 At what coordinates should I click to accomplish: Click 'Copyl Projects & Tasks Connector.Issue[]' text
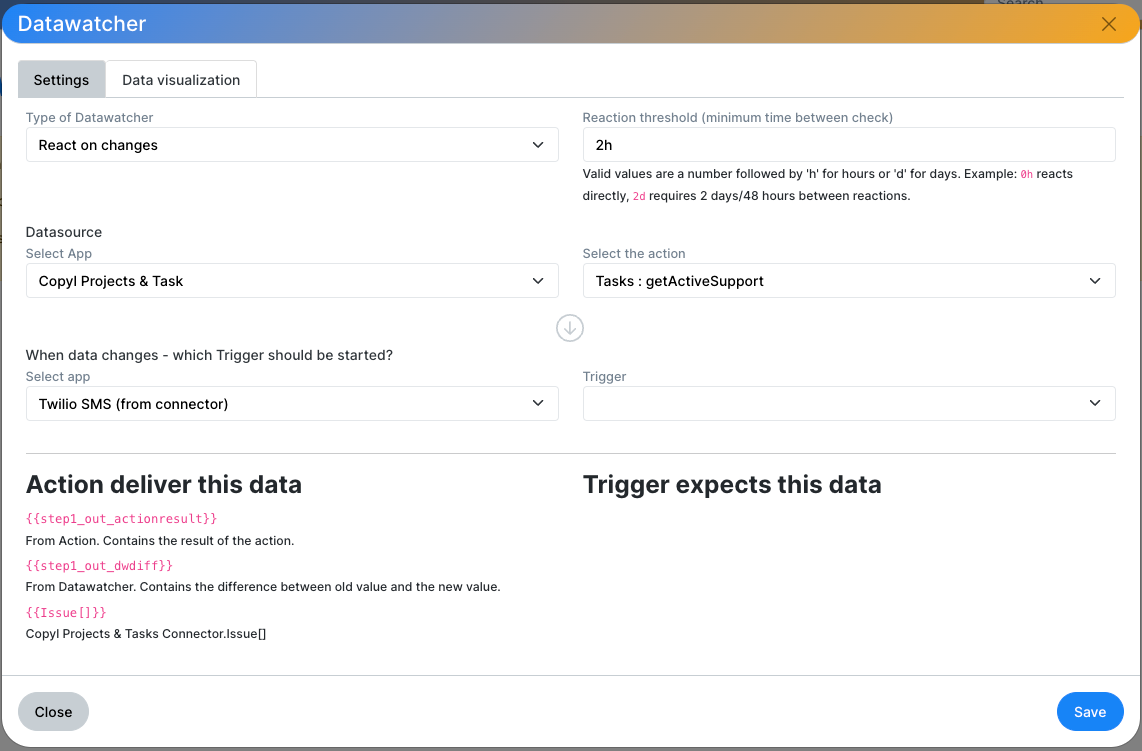[x=146, y=634]
